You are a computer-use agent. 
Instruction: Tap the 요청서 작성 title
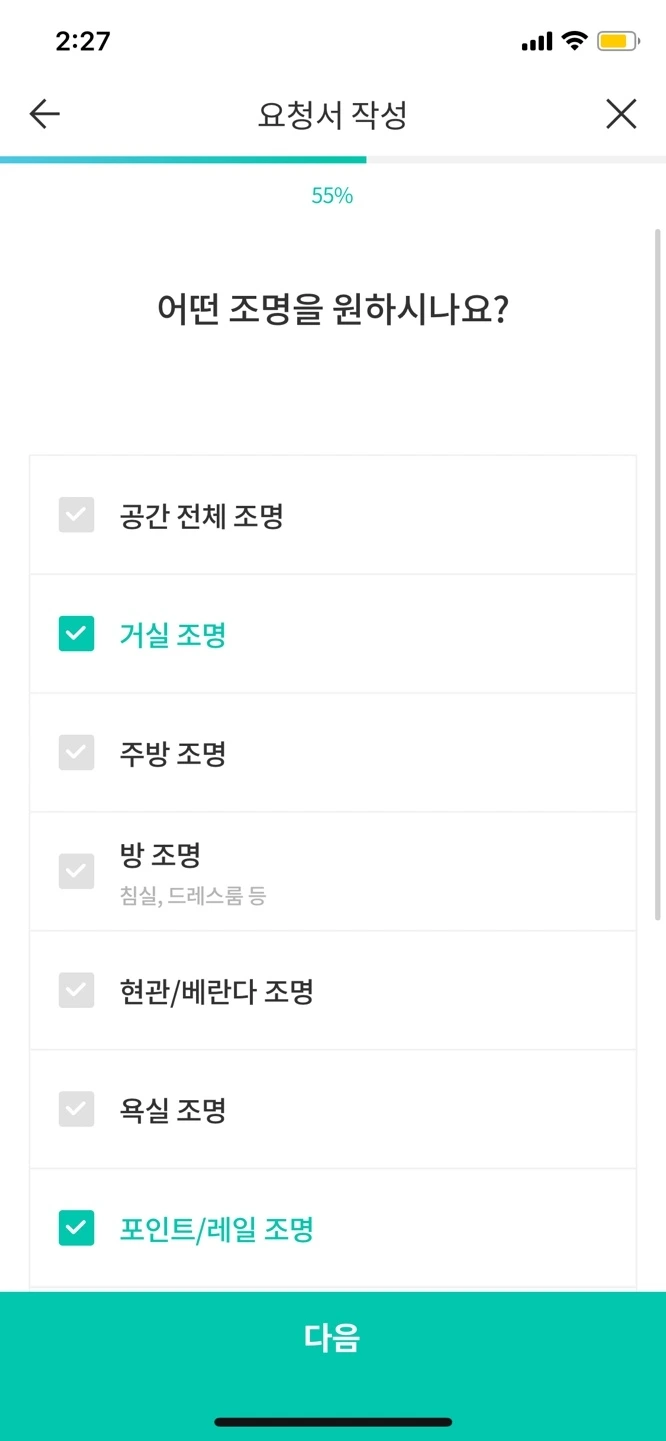point(333,114)
